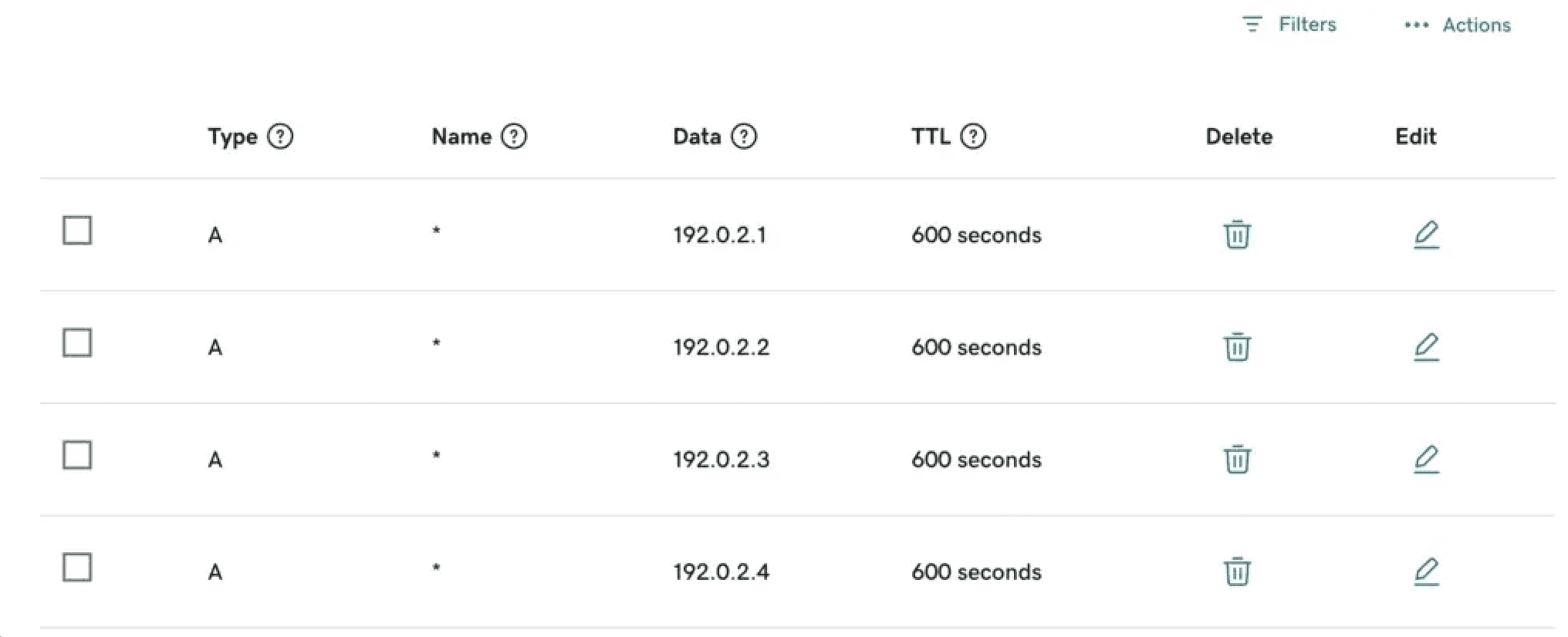Click the Name column help icon

[514, 136]
